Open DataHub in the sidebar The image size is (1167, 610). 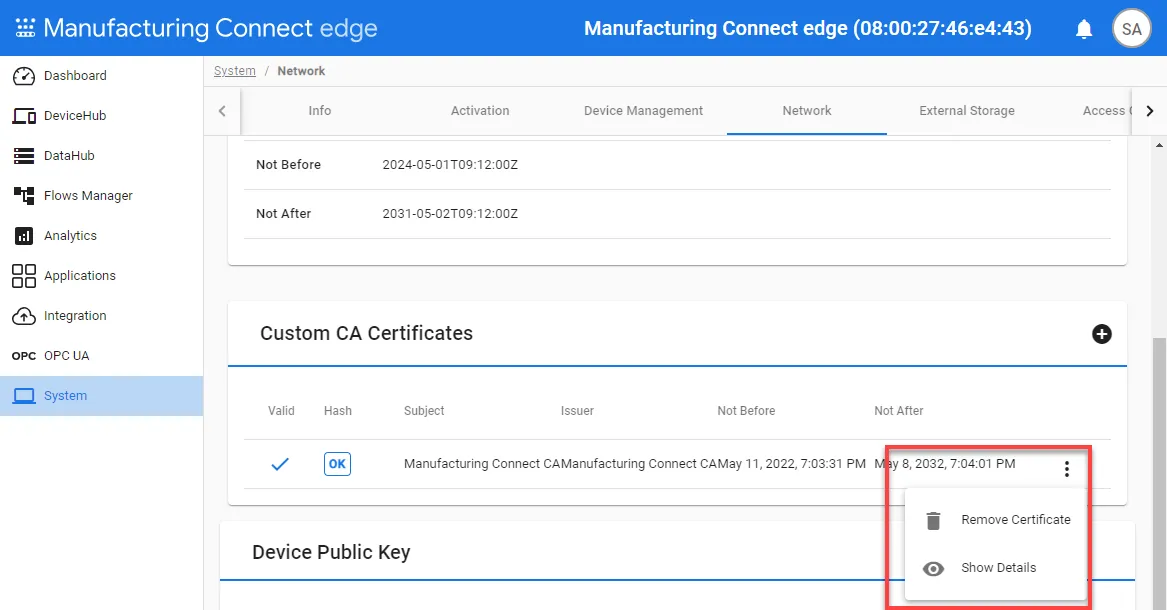(101, 155)
